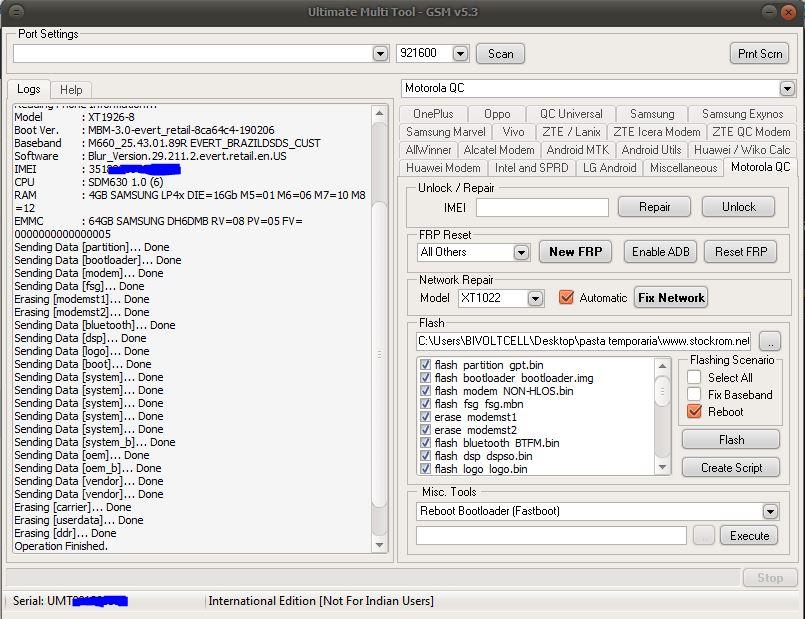
Task: Browse for flash file with ellipsis button
Action: click(770, 341)
